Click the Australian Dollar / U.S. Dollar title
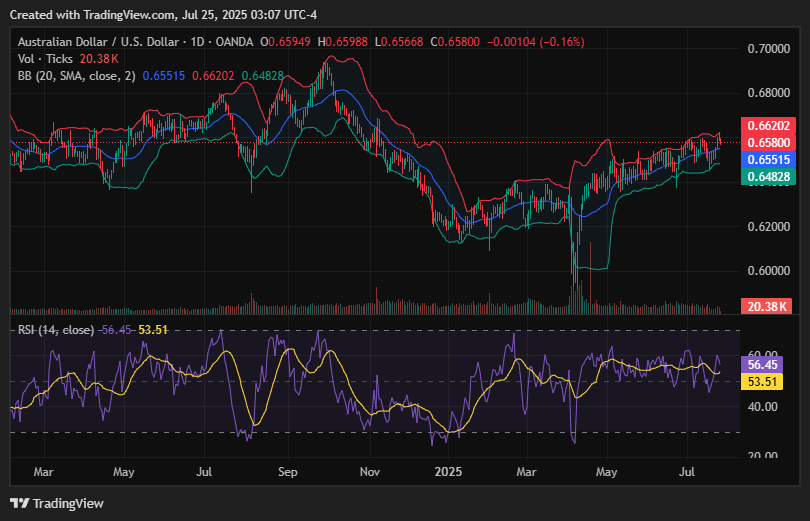 pyautogui.click(x=98, y=42)
